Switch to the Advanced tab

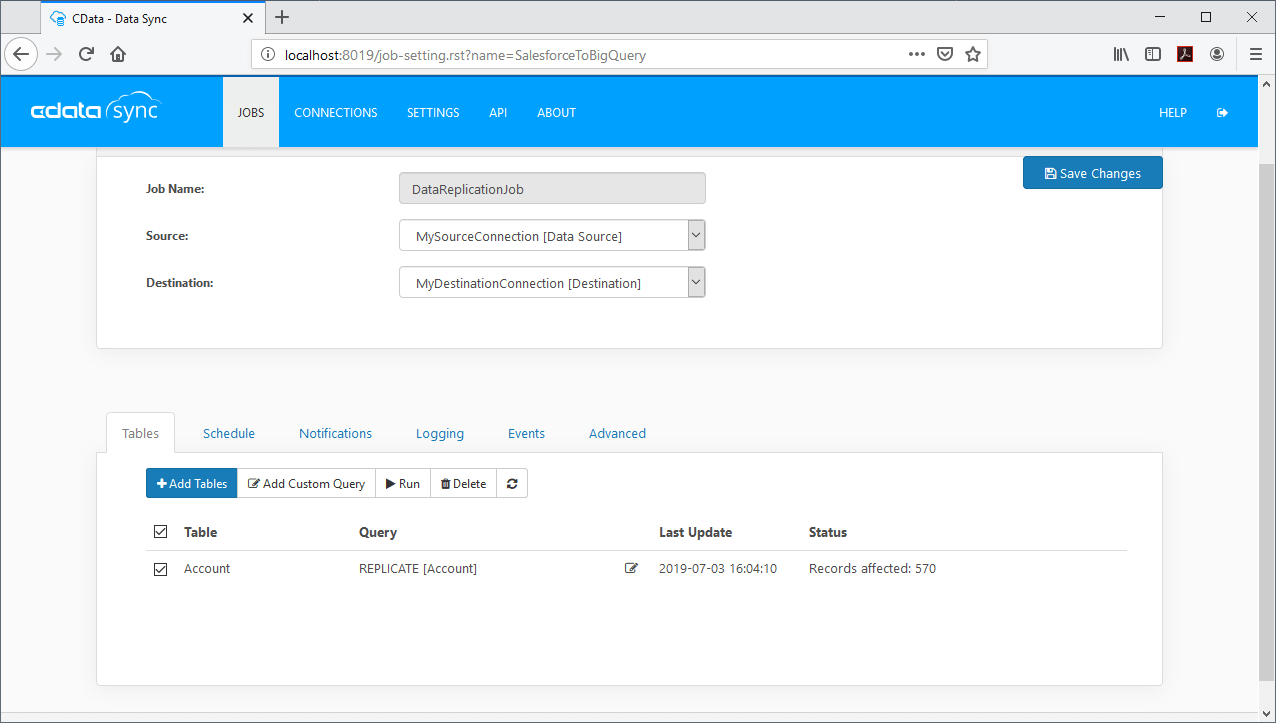pos(617,433)
